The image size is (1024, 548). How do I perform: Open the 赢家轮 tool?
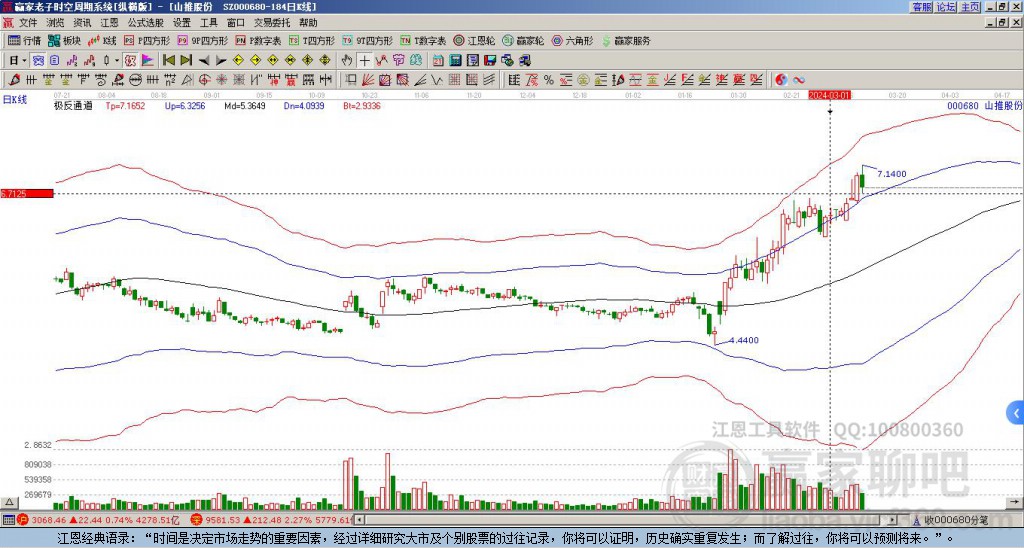tap(524, 40)
